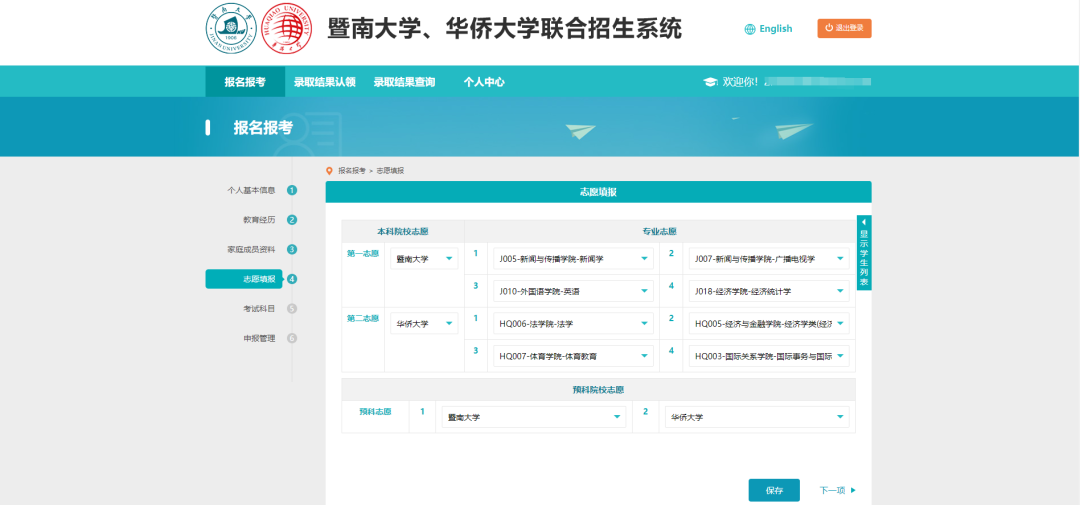Click step circle 5 for 考试科目
The height and width of the screenshot is (505, 1080).
(292, 309)
